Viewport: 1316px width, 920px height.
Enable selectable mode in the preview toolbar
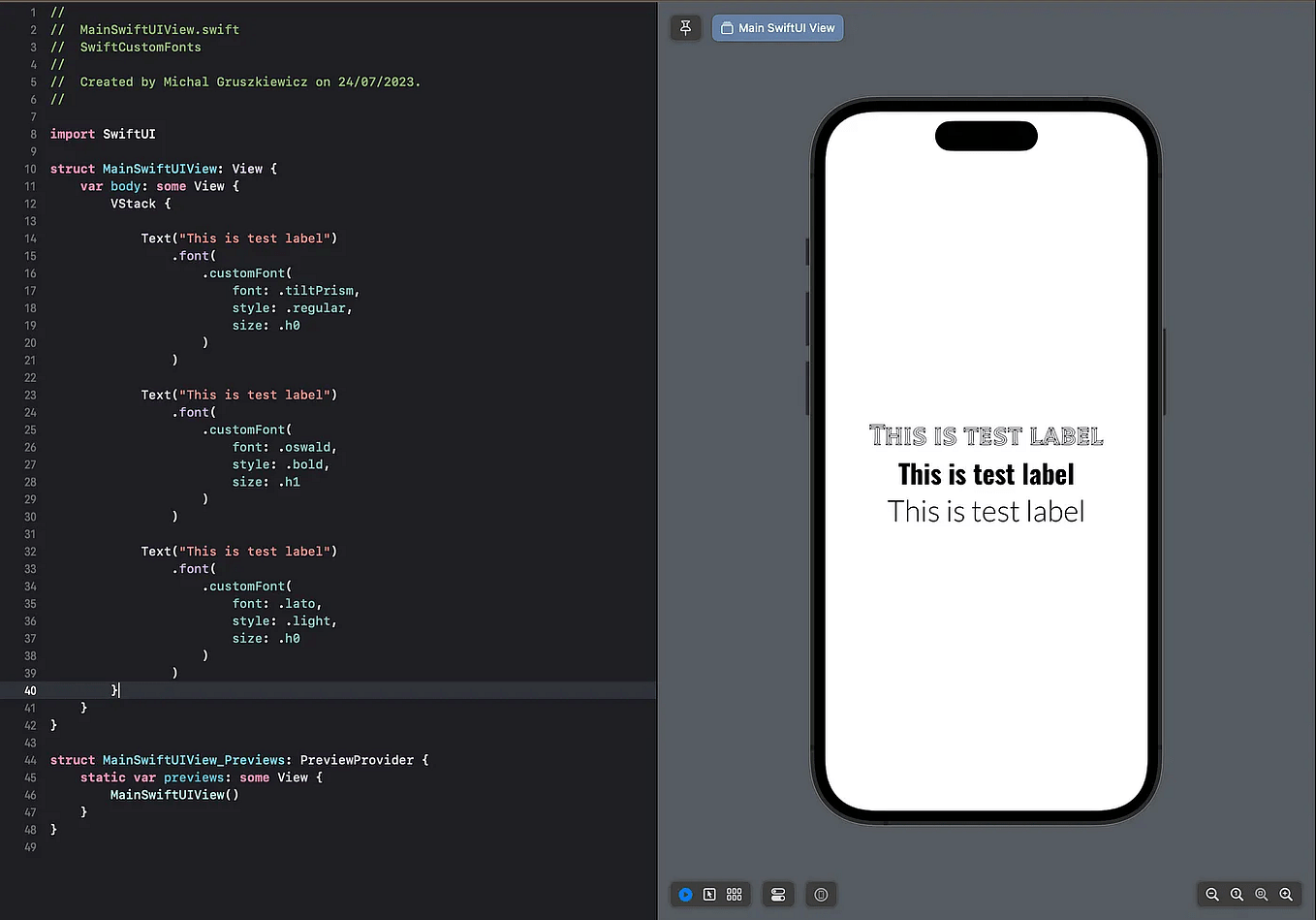709,894
